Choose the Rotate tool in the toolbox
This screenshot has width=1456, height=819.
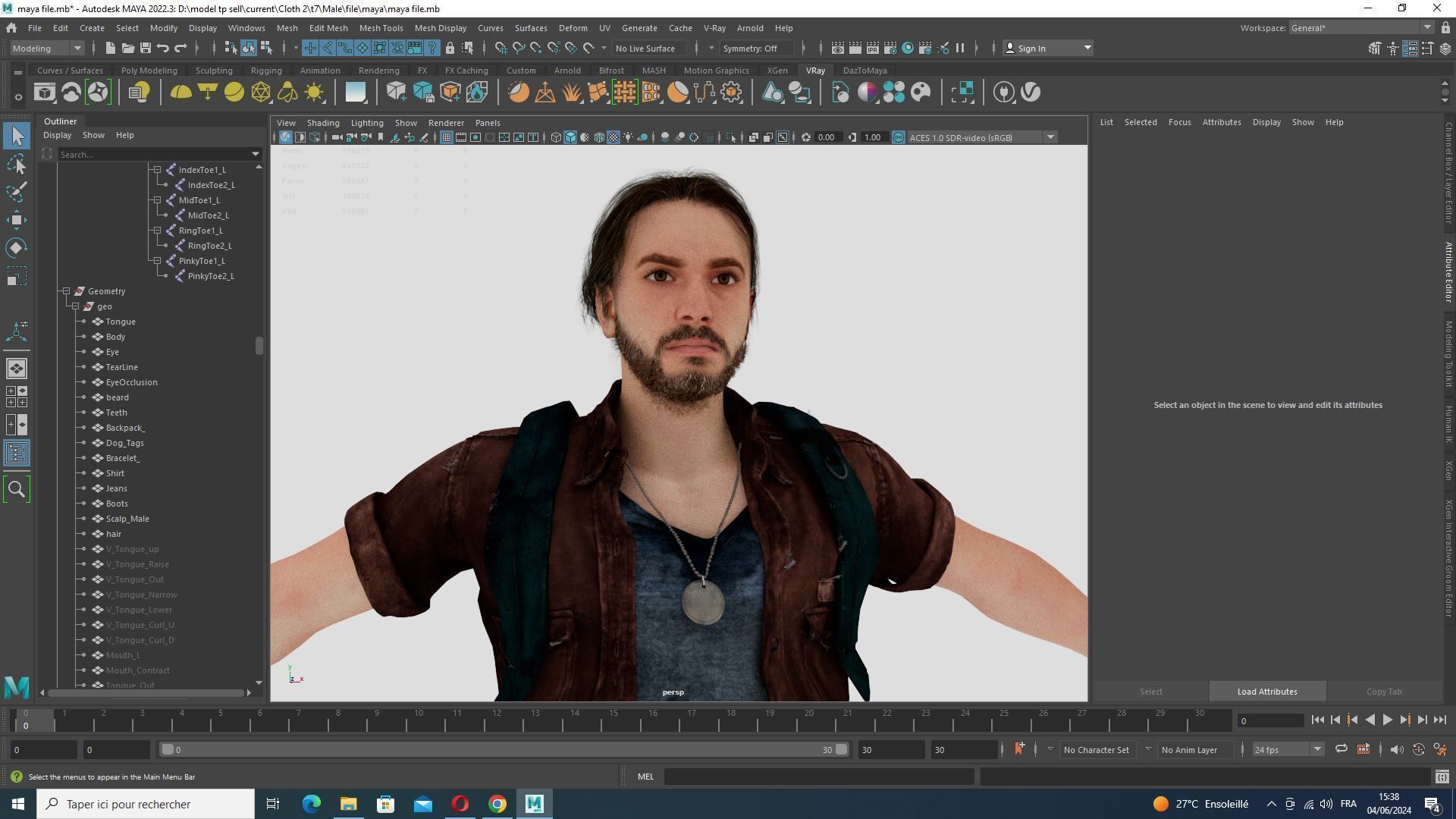click(x=17, y=248)
